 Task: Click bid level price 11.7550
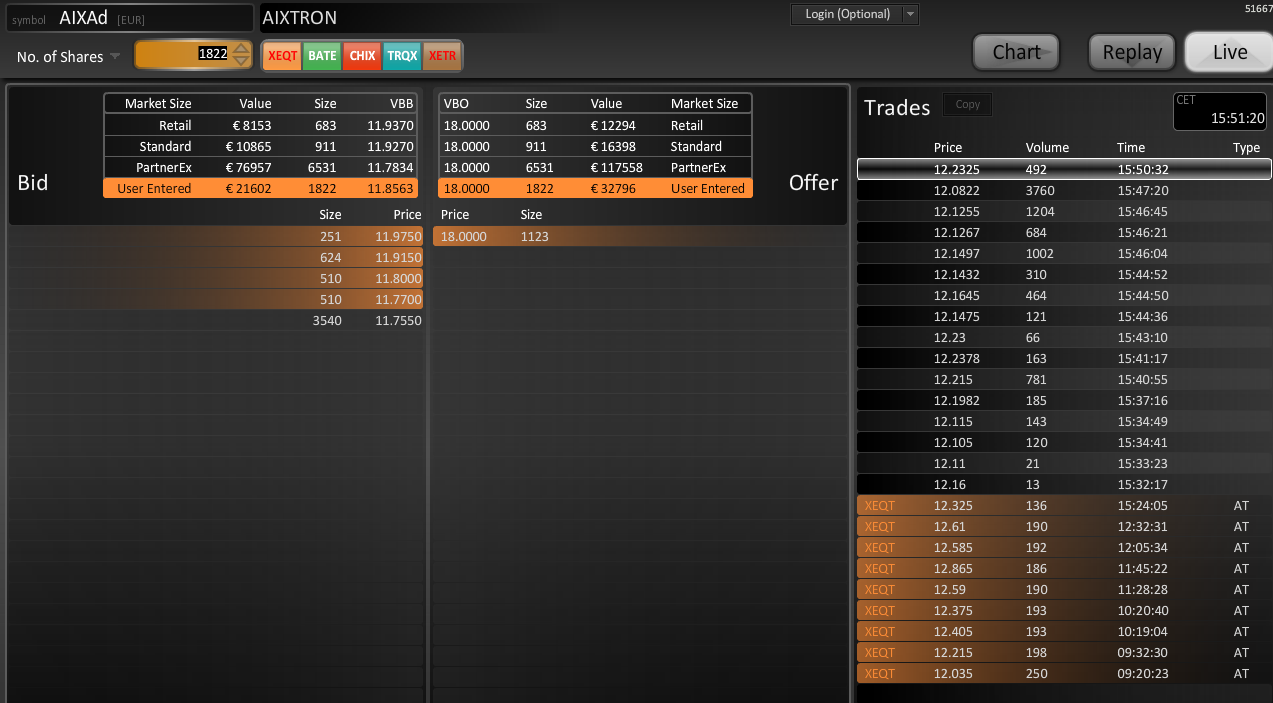point(398,321)
